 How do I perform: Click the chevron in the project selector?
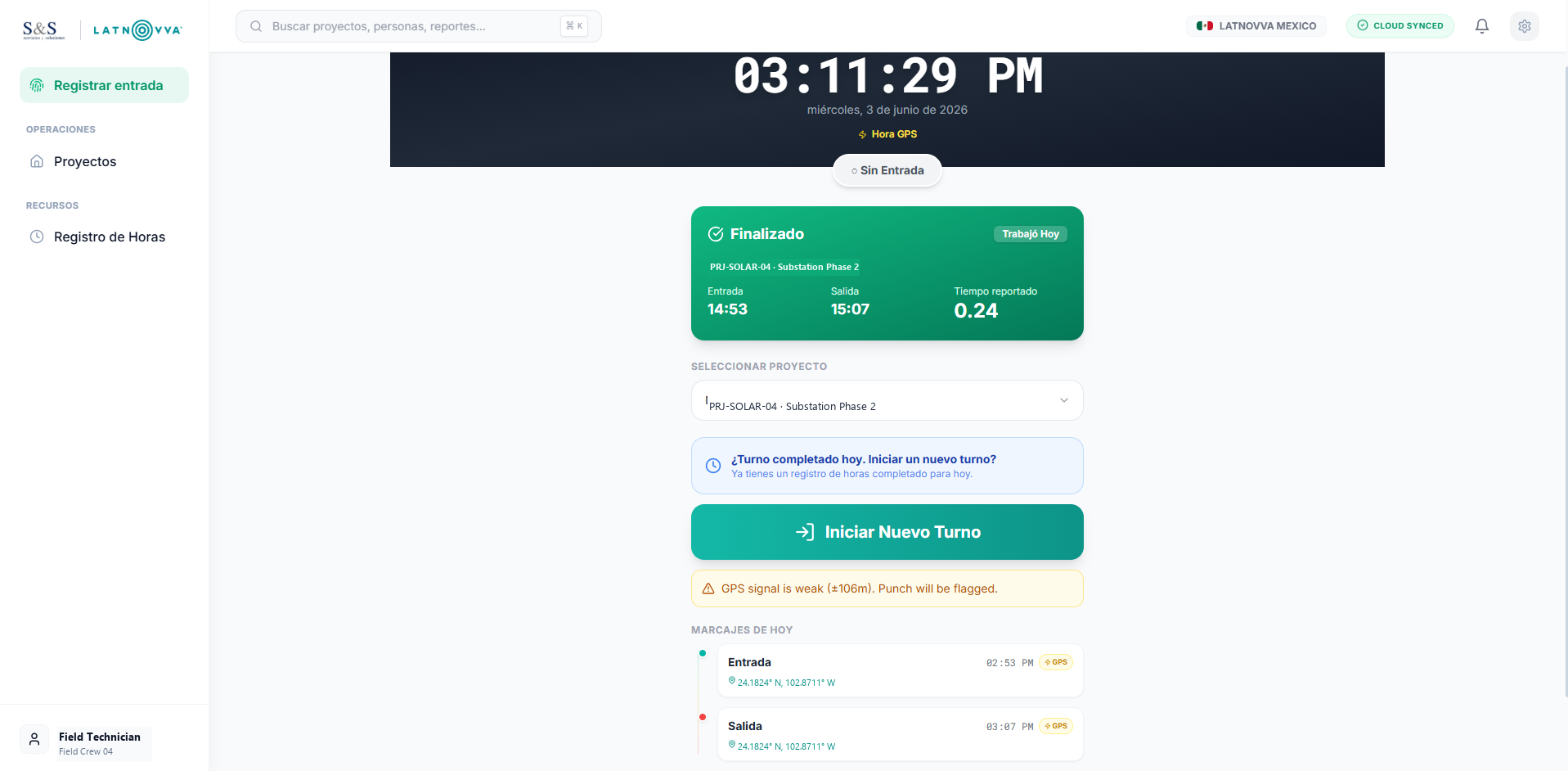[1064, 400]
